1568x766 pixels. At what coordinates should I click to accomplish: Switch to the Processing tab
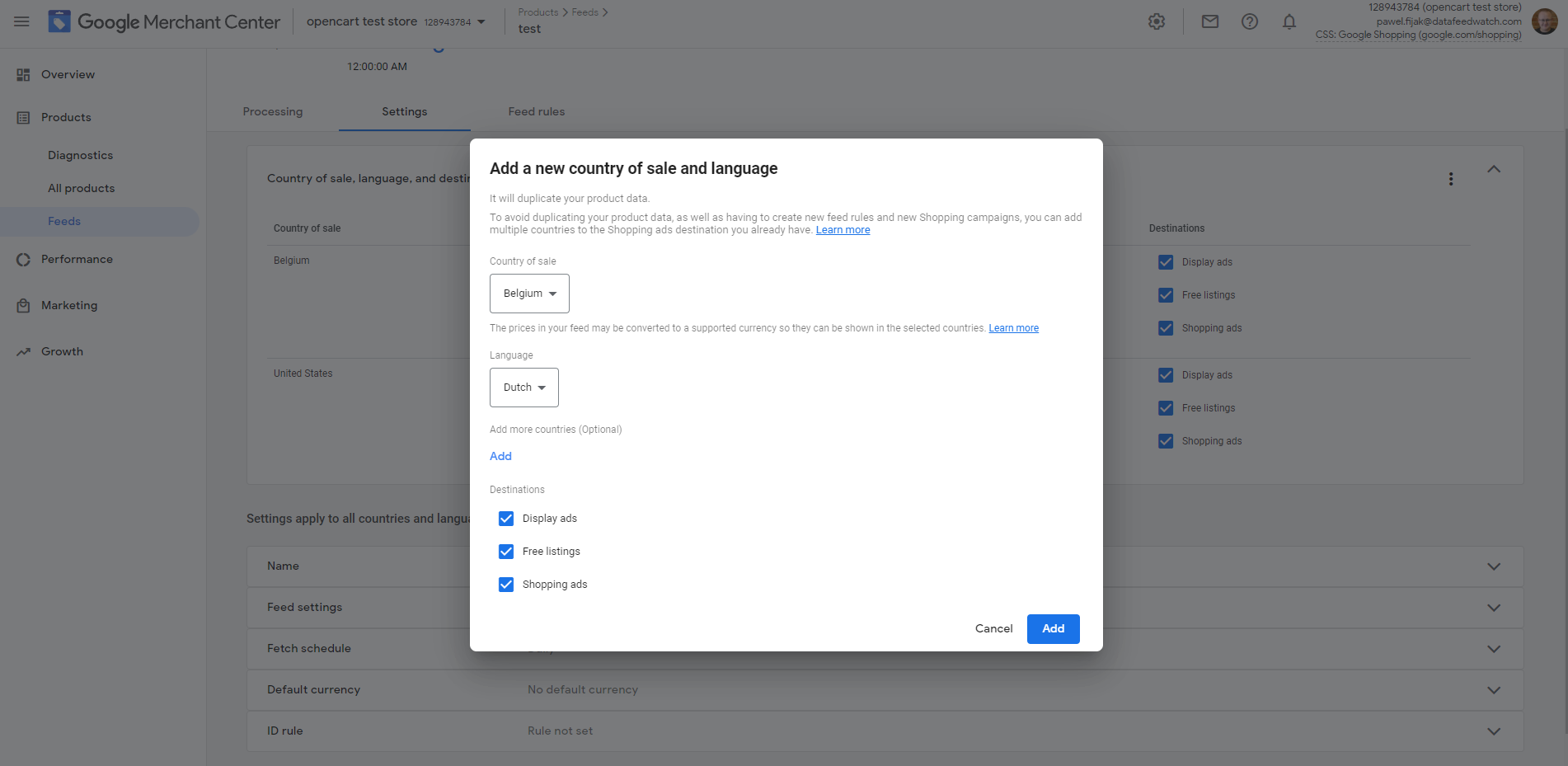[272, 111]
